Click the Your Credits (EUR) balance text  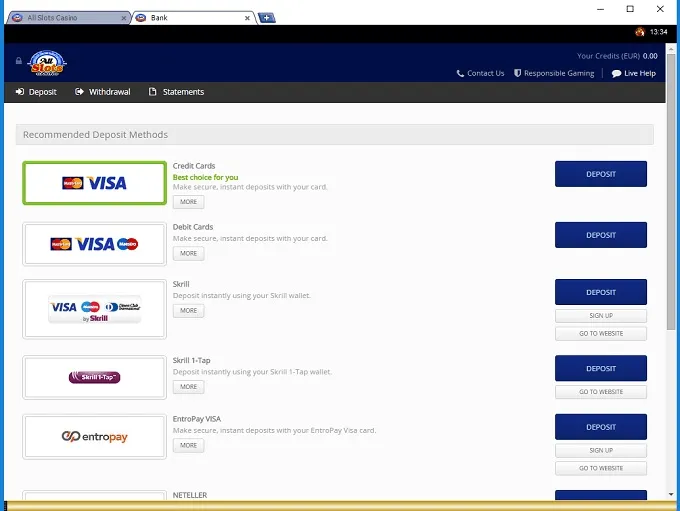(x=617, y=56)
